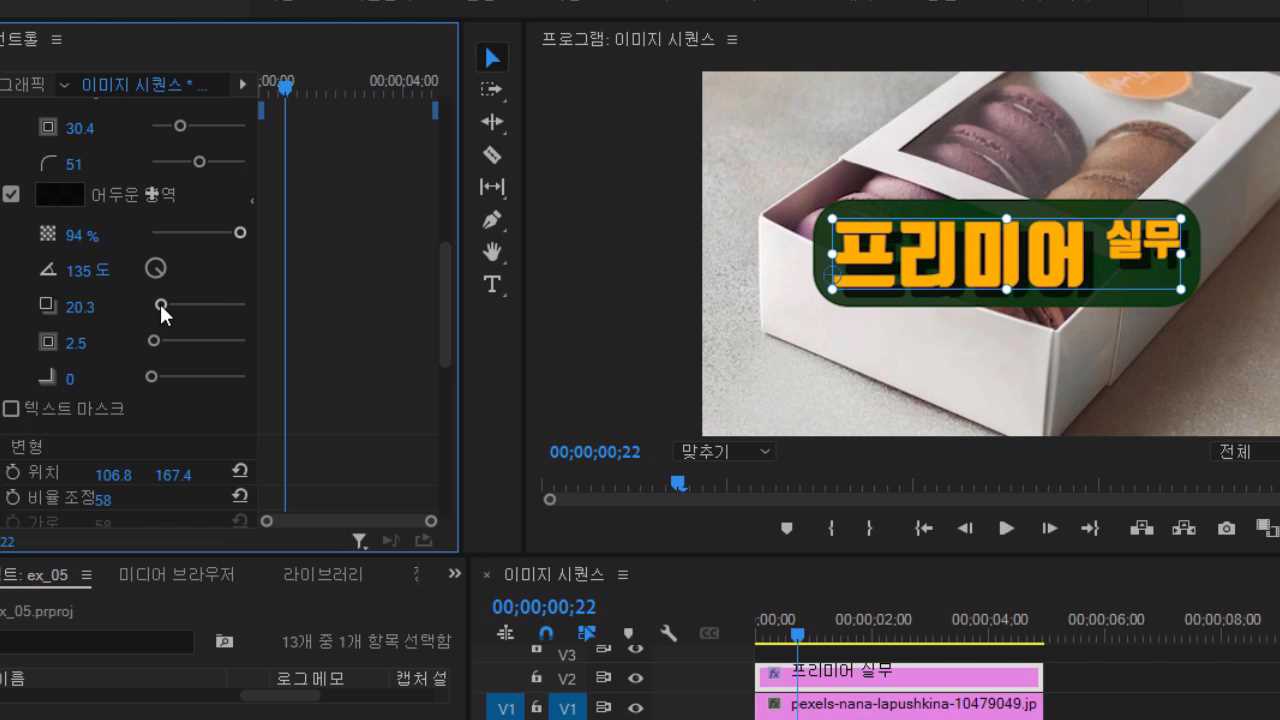Reset the 위치 parameter

[240, 471]
